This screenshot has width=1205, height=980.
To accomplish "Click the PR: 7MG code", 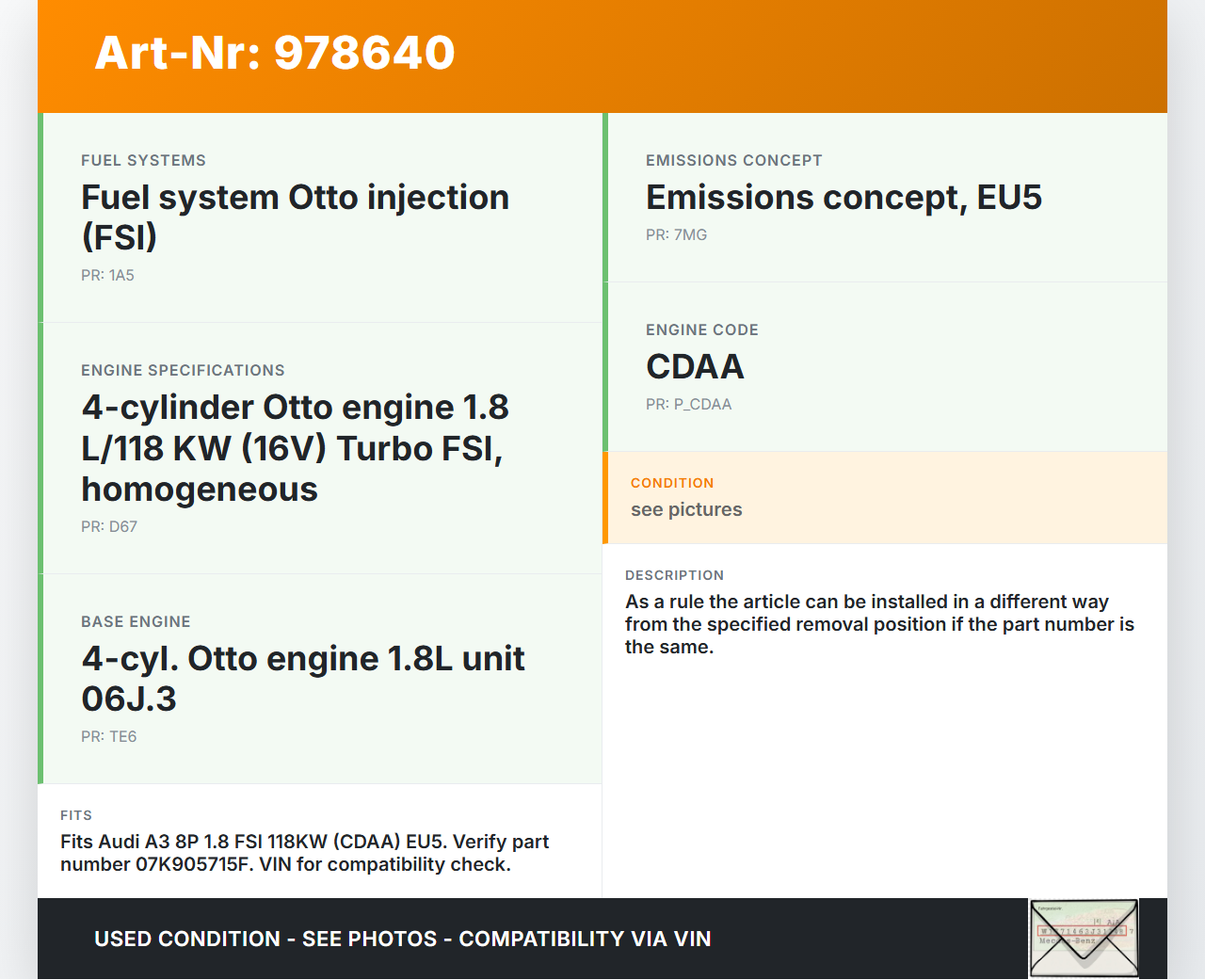I will [676, 234].
